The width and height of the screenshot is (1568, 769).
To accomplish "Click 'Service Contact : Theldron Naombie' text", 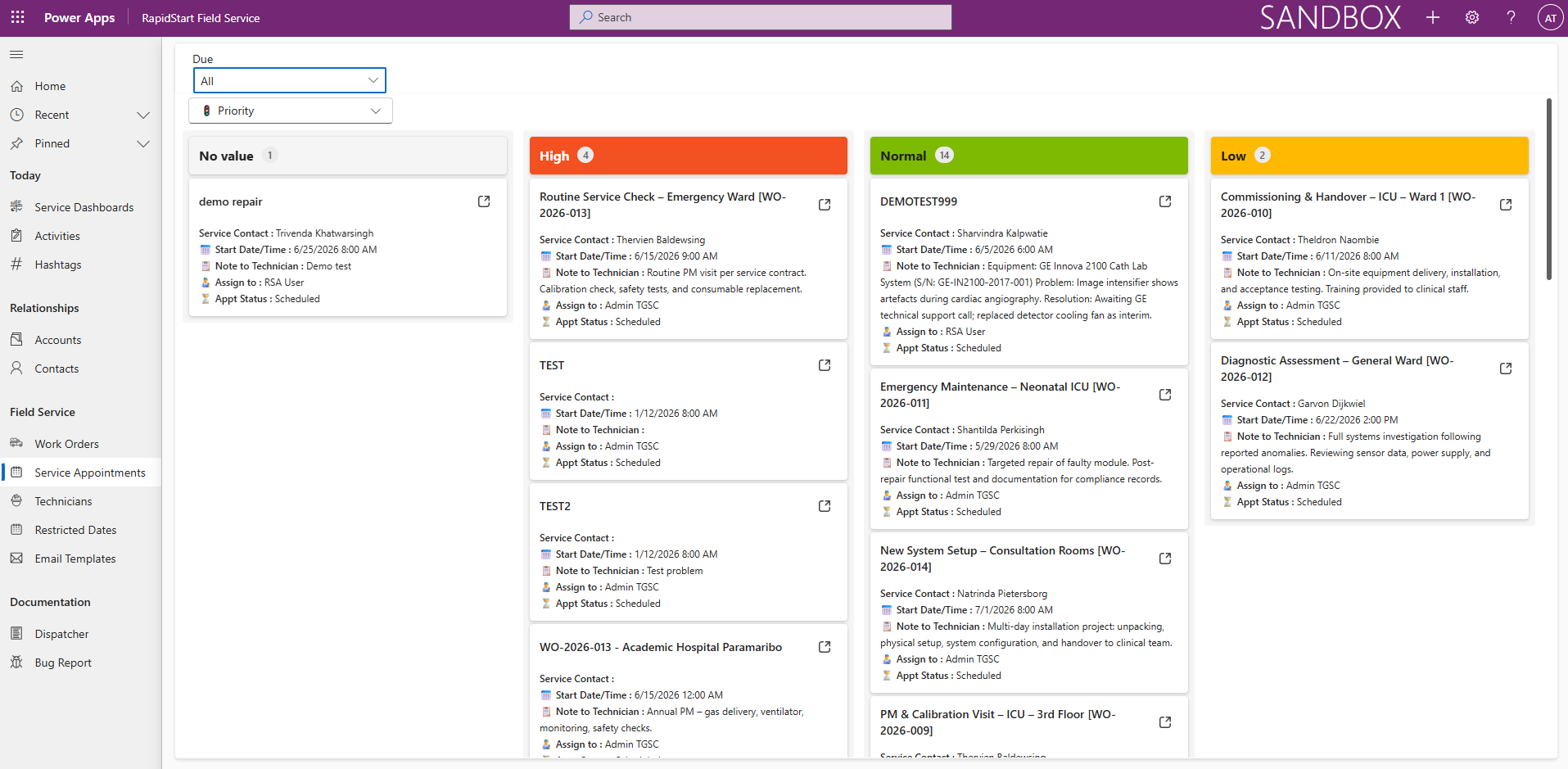I will tap(1299, 240).
